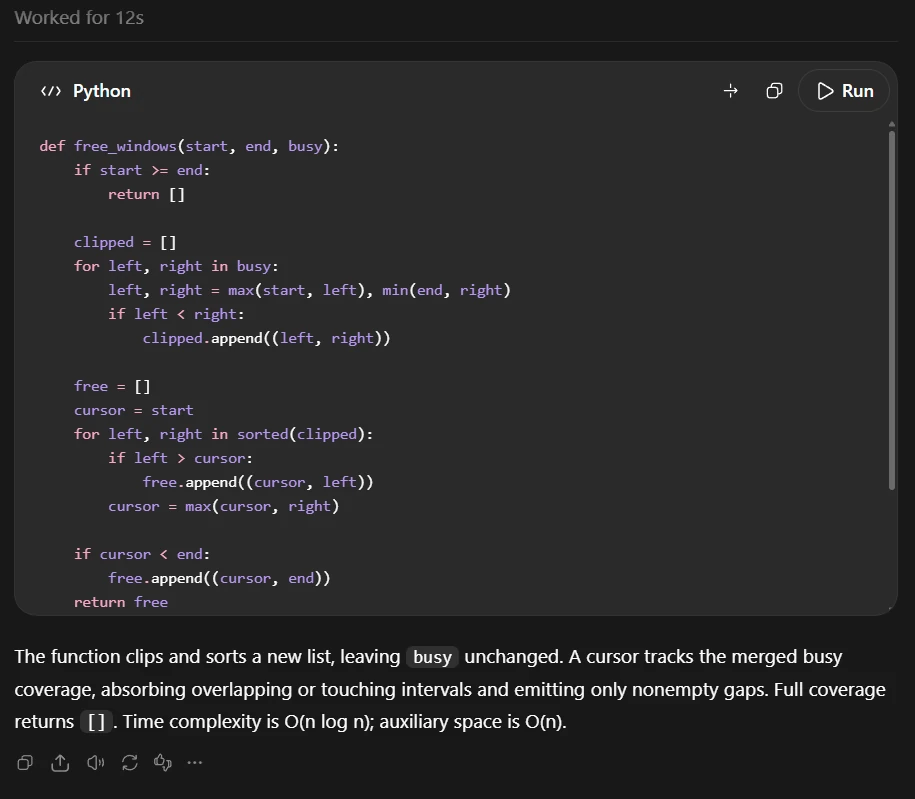915x799 pixels.
Task: Expand the 'Worked for 12s' details
Action: pos(79,18)
